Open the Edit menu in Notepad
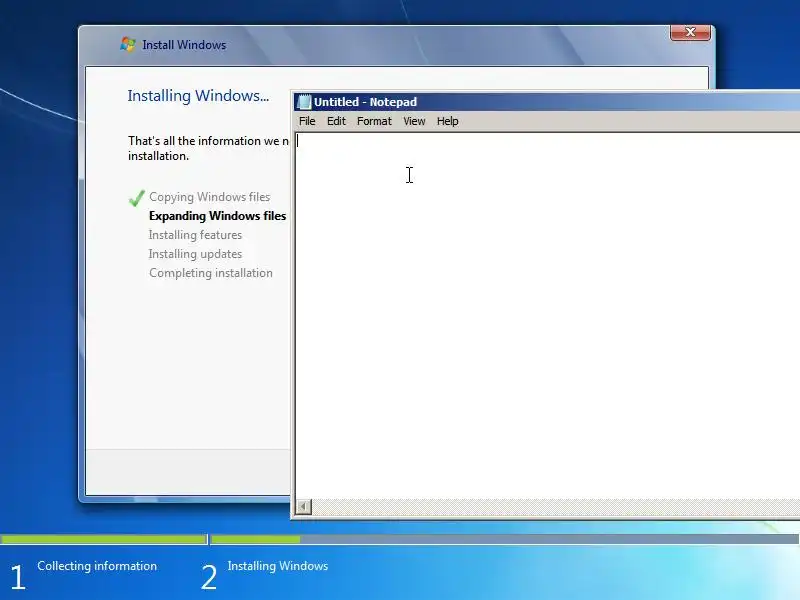This screenshot has height=600, width=800. tap(336, 121)
